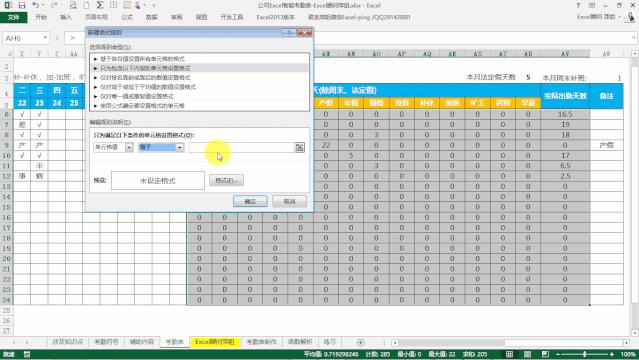Click the dialog help question mark button
The width and height of the screenshot is (639, 360).
click(290, 32)
